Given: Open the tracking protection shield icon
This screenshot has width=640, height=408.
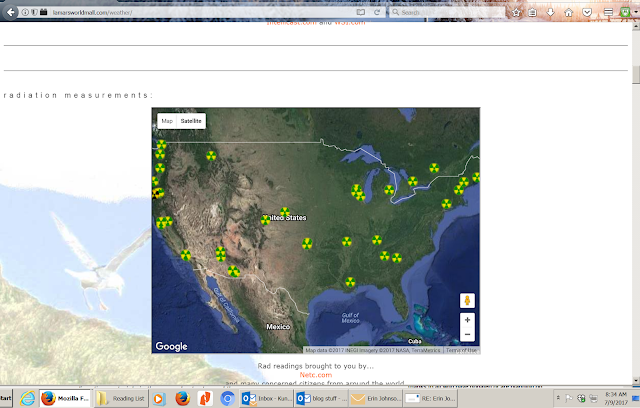Looking at the screenshot, I should (34, 12).
